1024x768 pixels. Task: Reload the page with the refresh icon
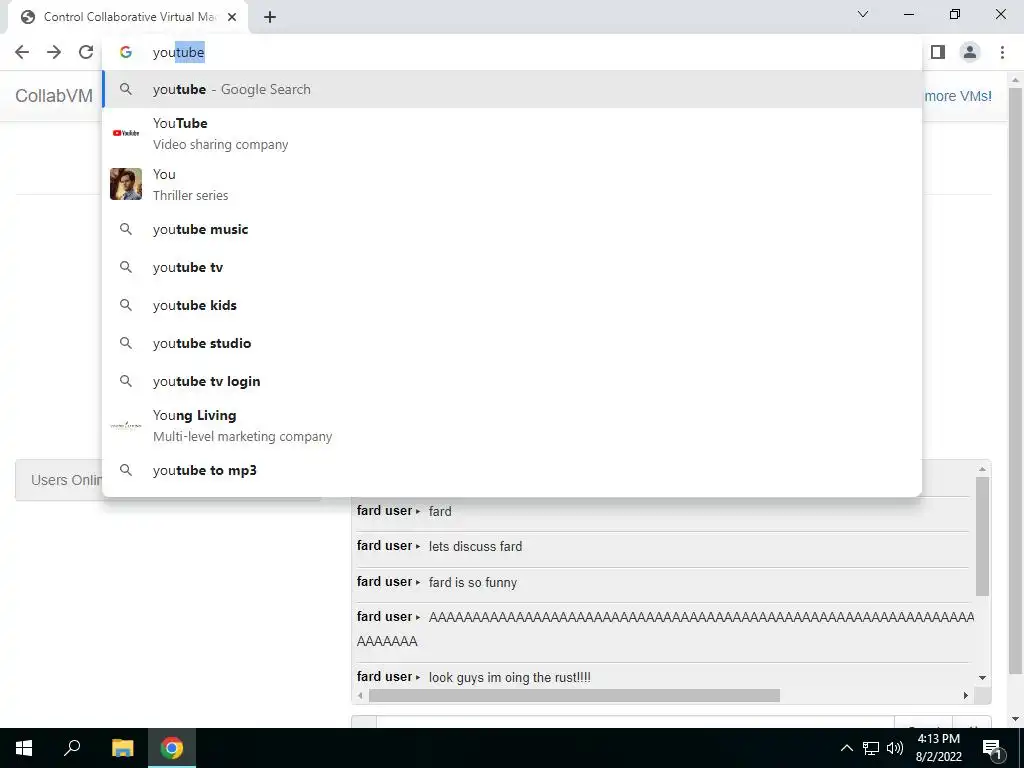click(x=86, y=52)
